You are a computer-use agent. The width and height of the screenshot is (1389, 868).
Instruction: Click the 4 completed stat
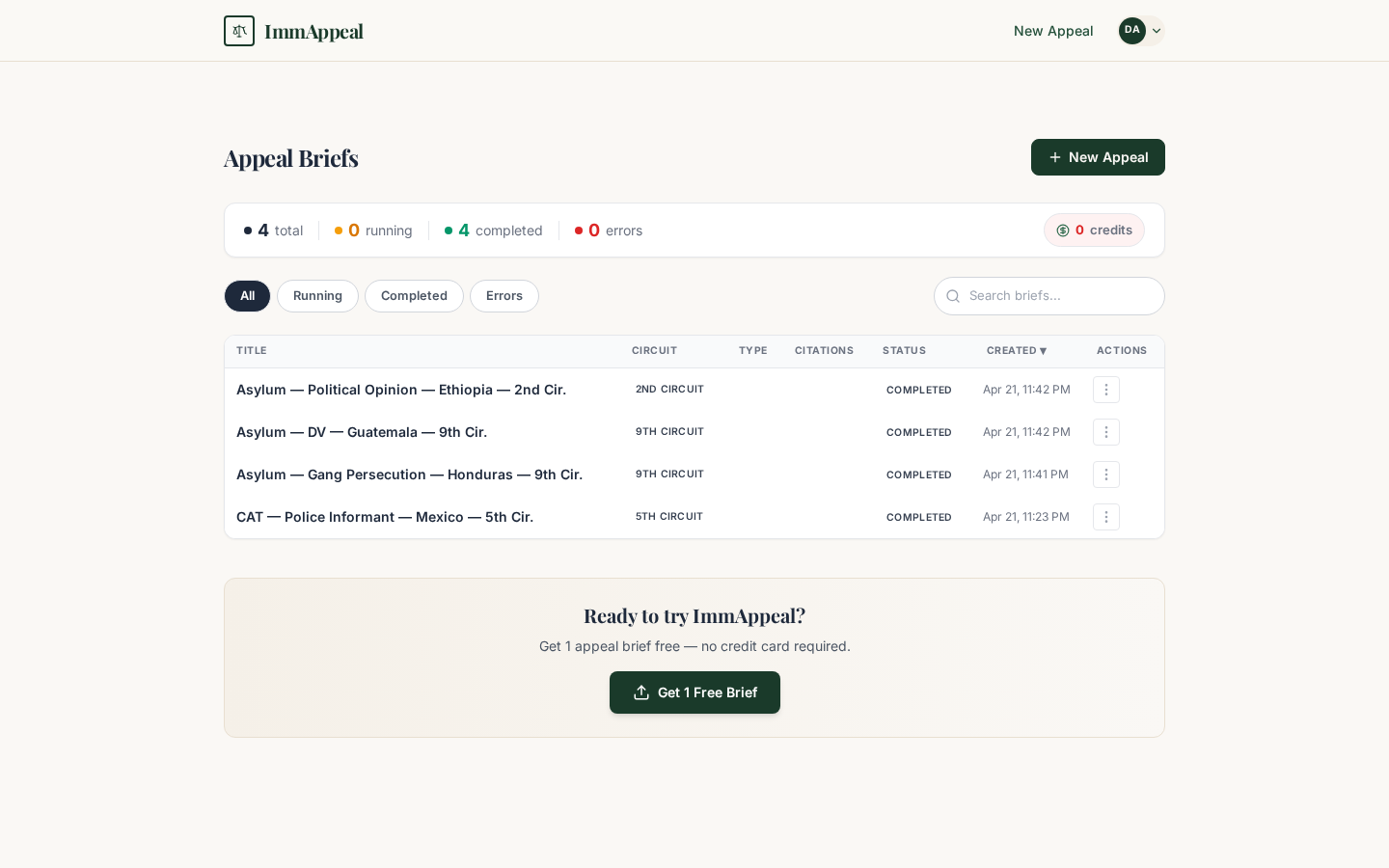[494, 231]
